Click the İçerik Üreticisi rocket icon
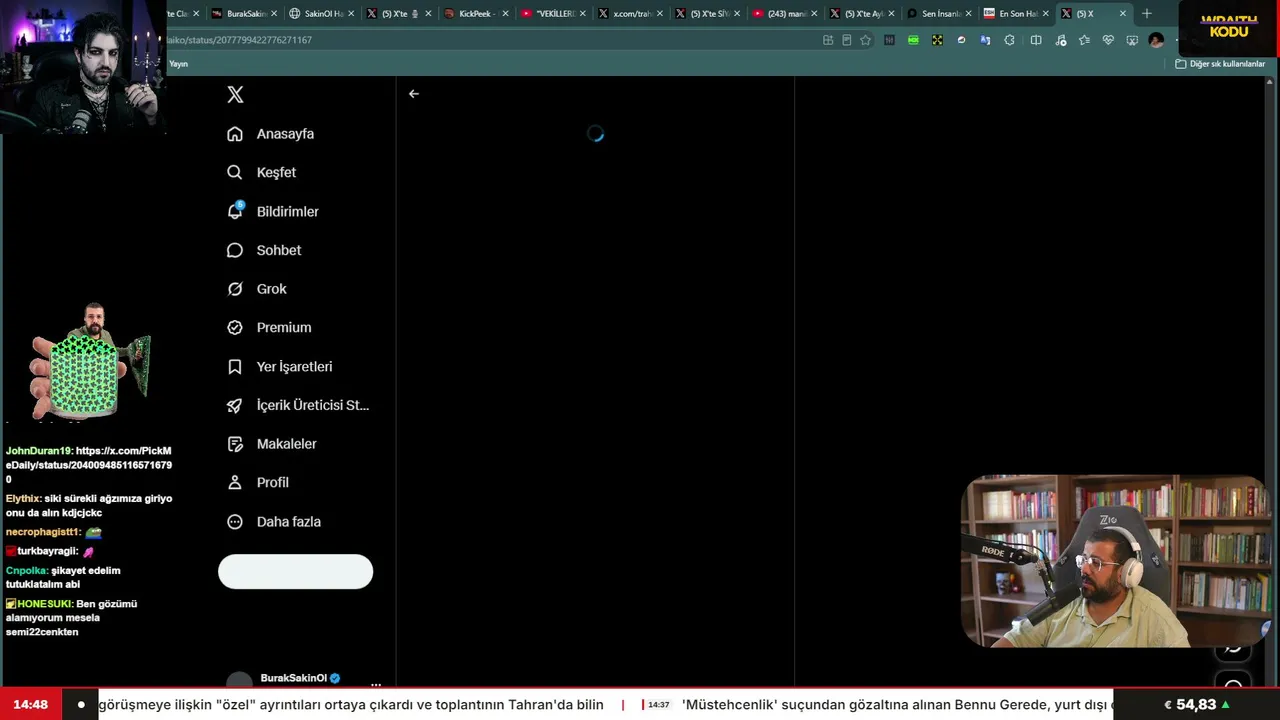The width and height of the screenshot is (1280, 720). tap(235, 405)
